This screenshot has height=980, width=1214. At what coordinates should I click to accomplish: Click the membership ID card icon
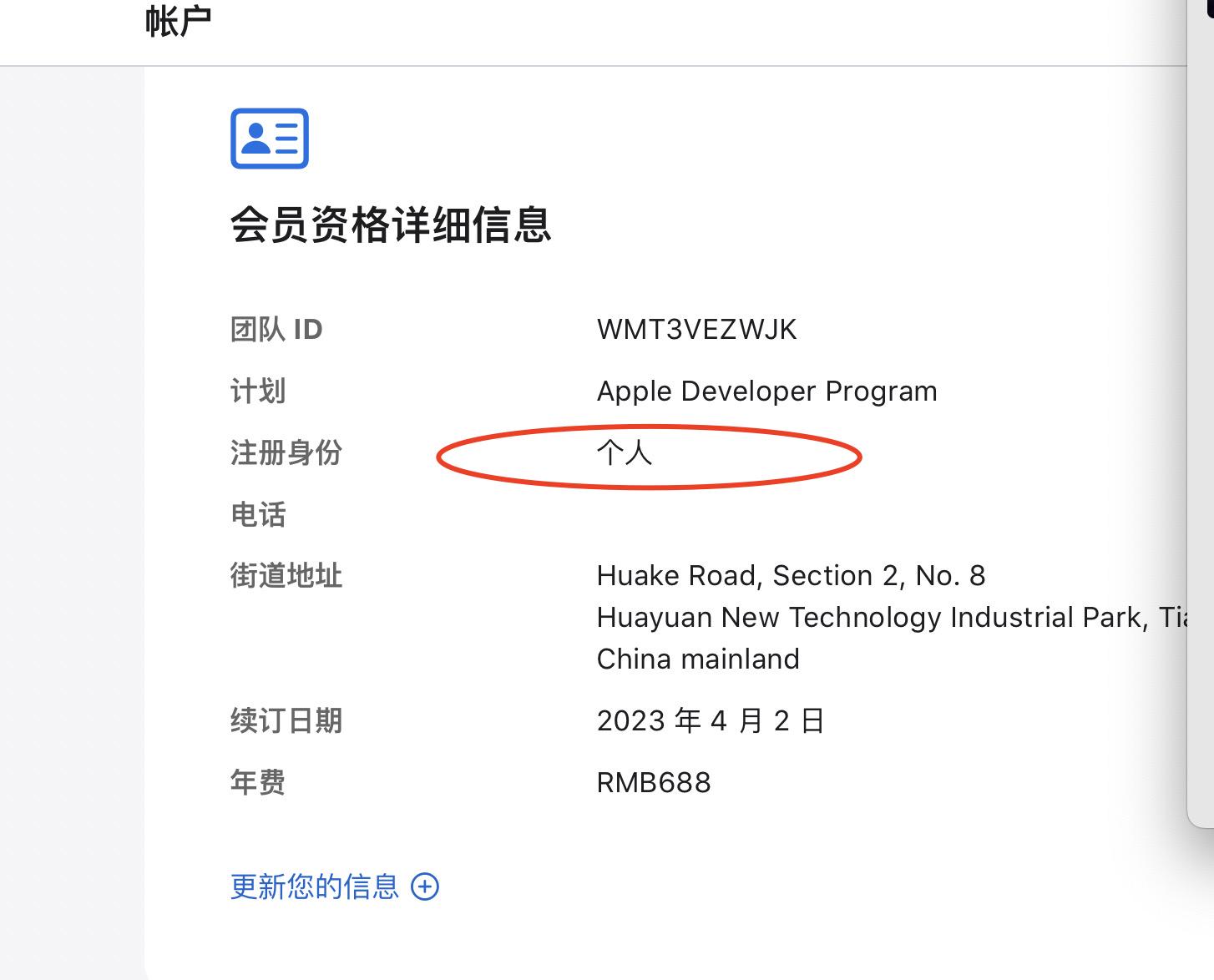[x=270, y=139]
